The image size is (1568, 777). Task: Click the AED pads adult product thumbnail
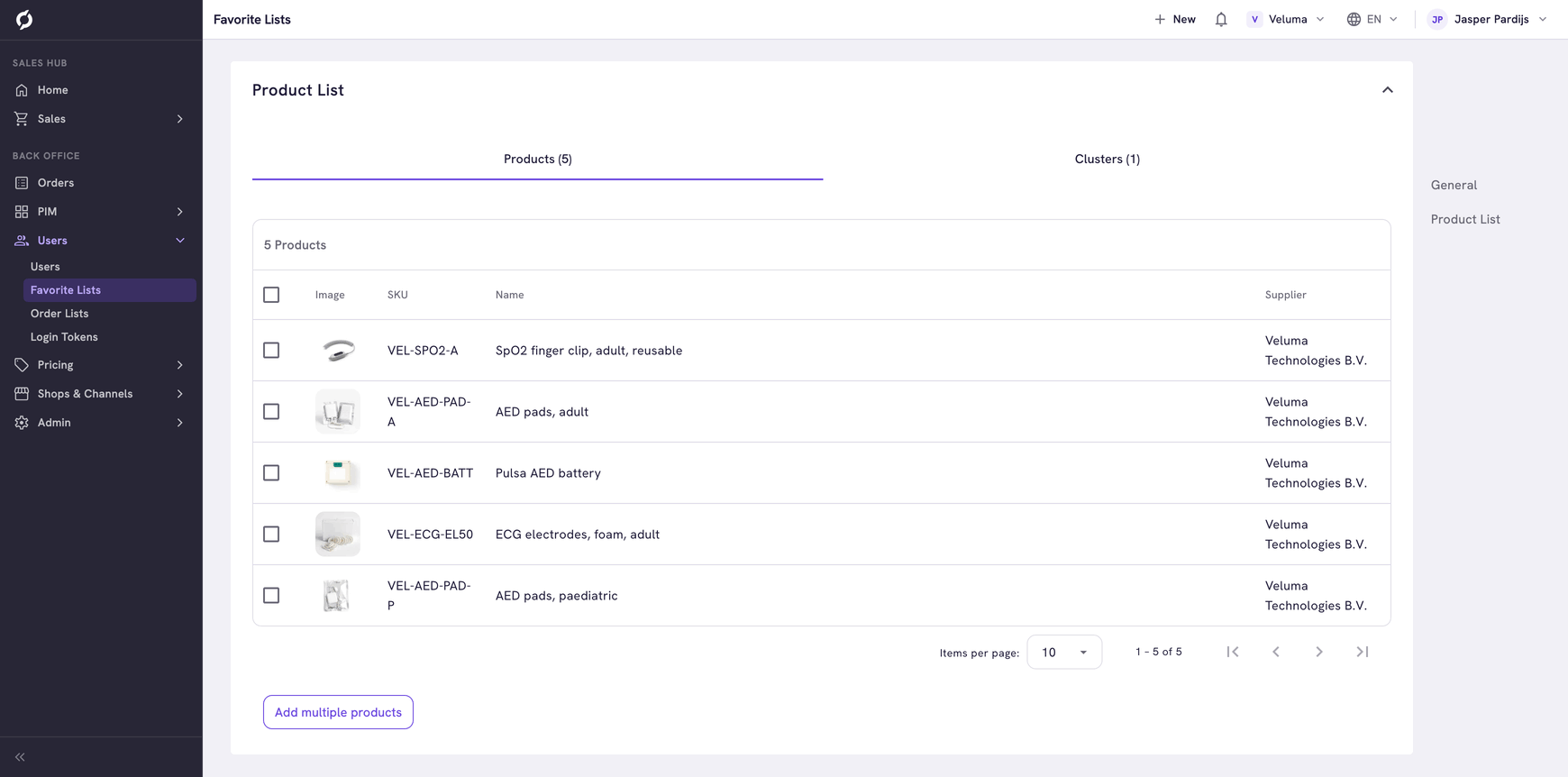click(338, 412)
